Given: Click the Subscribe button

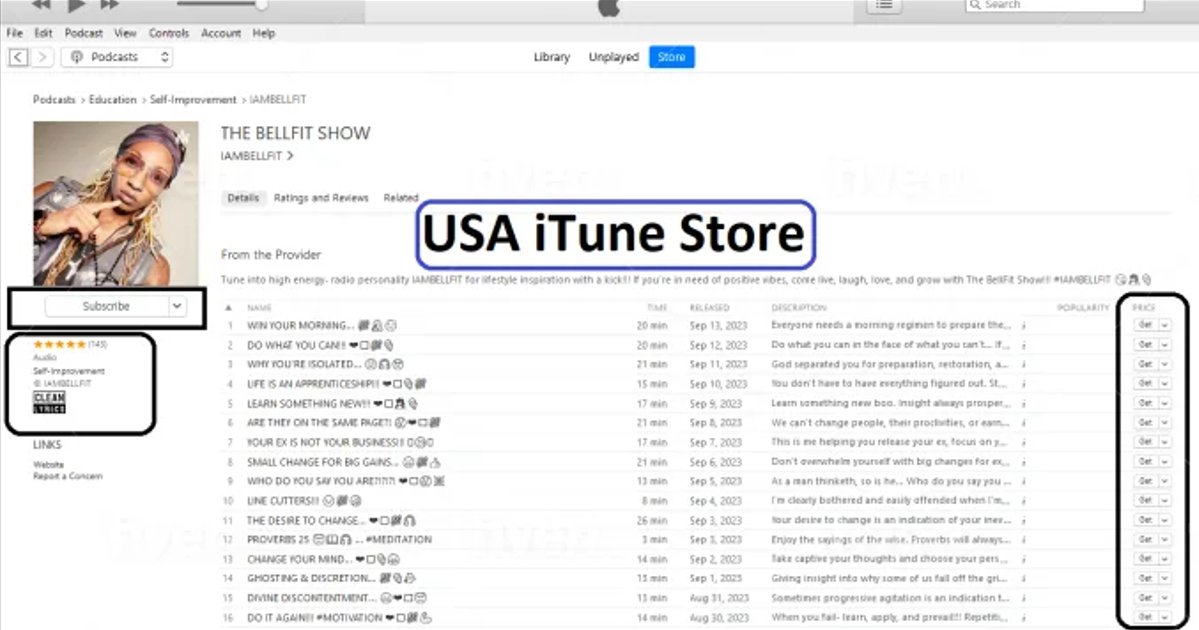Looking at the screenshot, I should click(106, 306).
